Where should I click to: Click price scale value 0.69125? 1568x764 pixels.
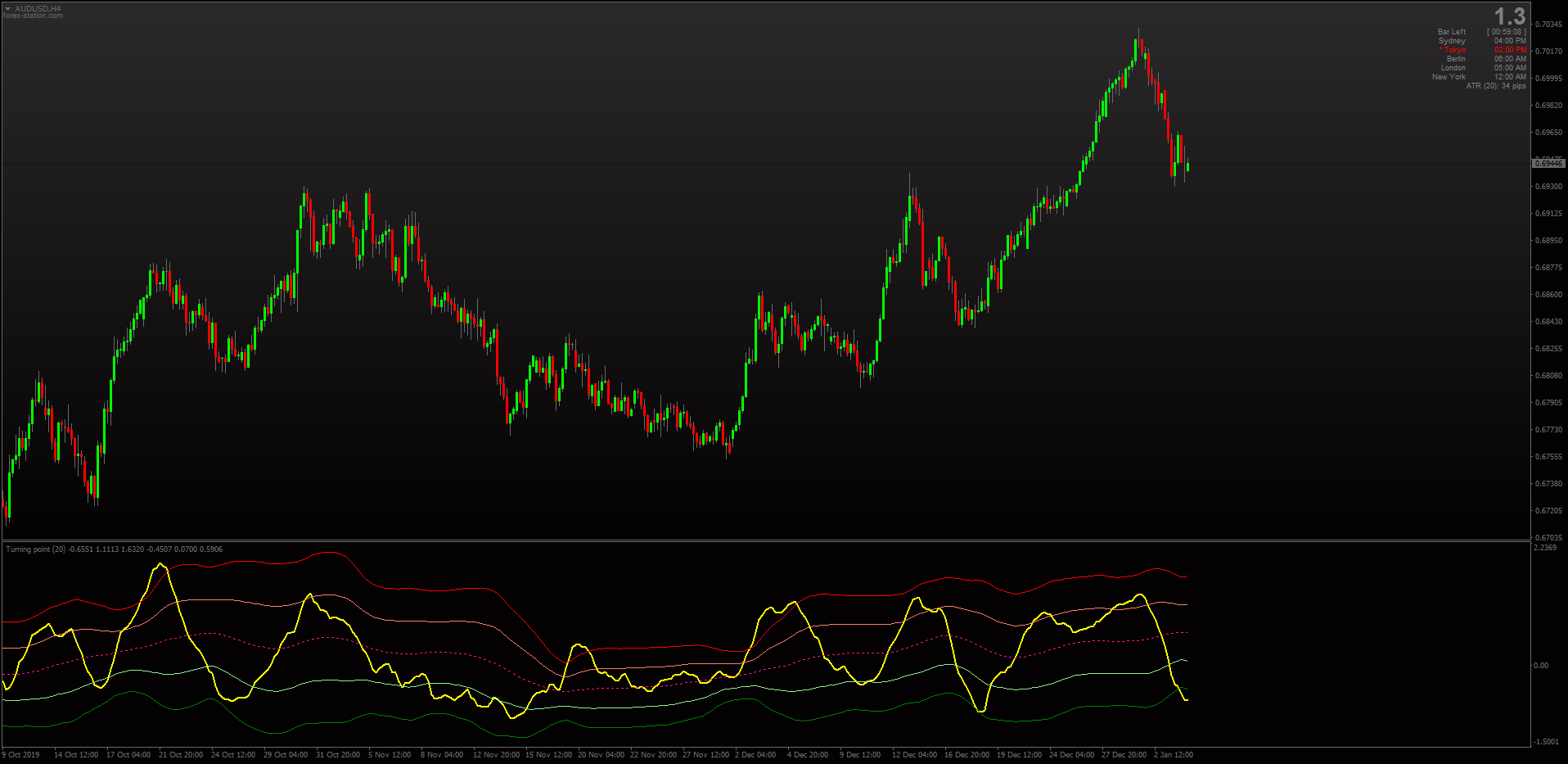(x=1549, y=214)
